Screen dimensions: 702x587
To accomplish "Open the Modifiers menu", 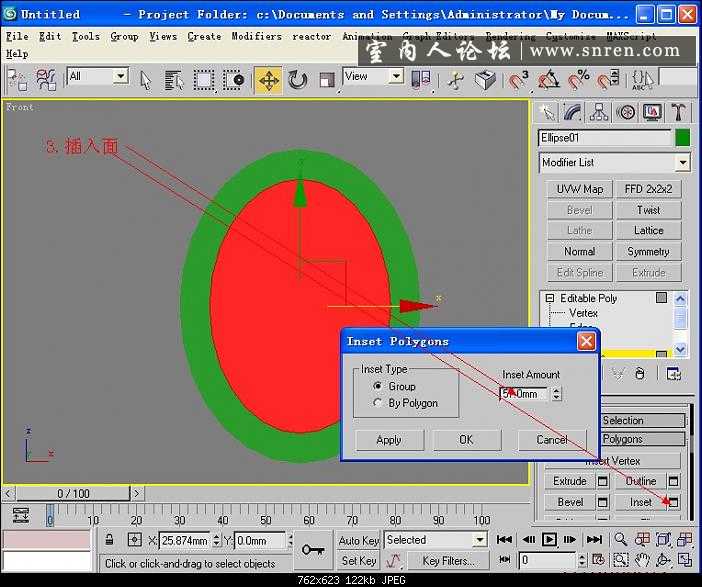I will pyautogui.click(x=257, y=37).
